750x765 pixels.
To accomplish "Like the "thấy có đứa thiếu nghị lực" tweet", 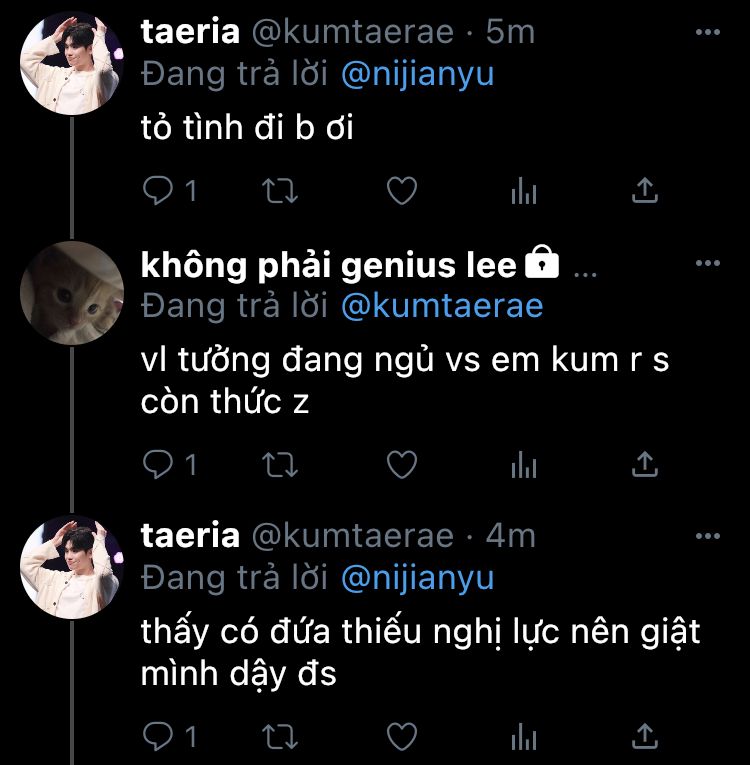I will coord(401,738).
